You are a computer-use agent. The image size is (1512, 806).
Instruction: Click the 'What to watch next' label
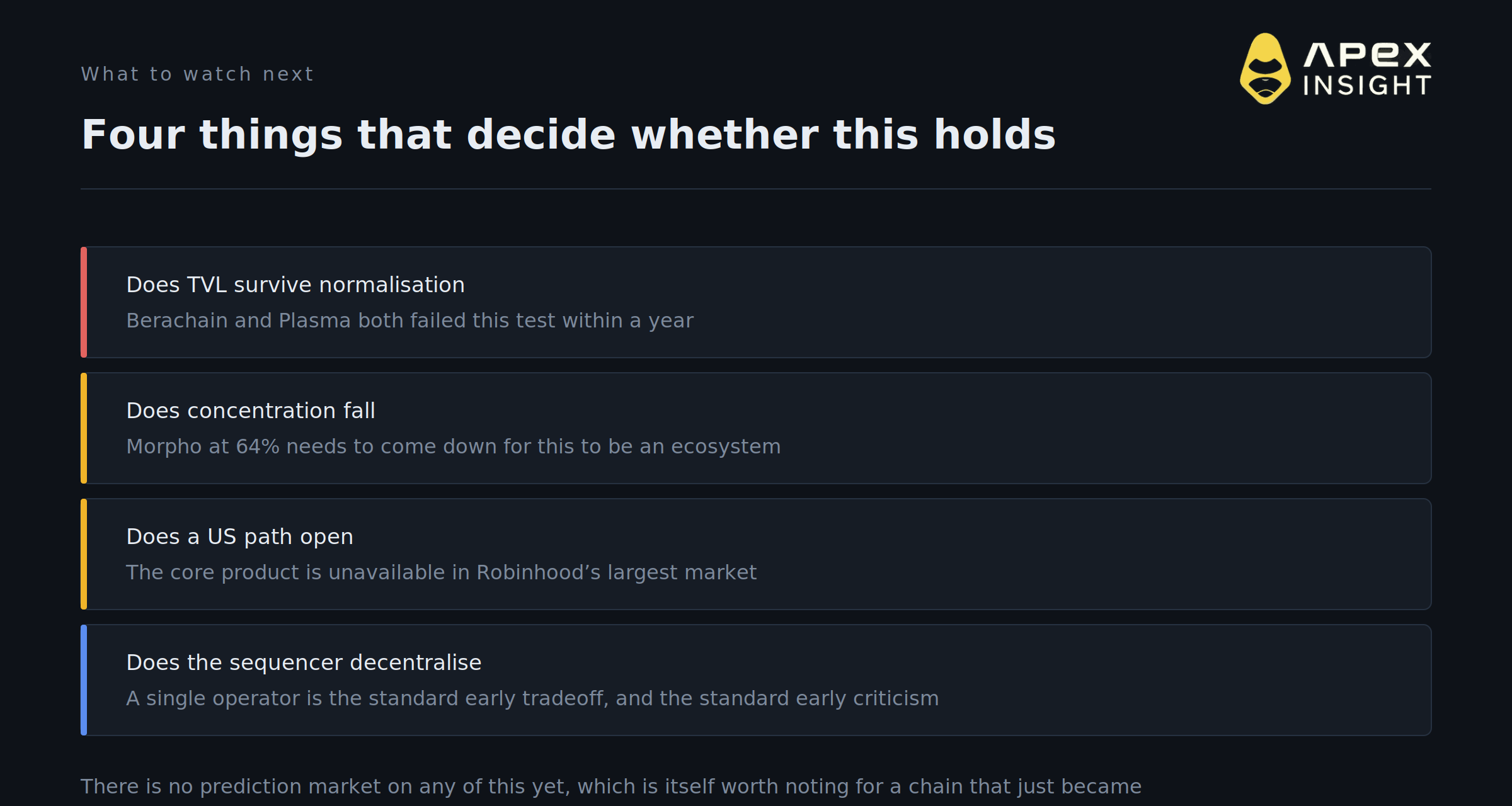pyautogui.click(x=197, y=74)
